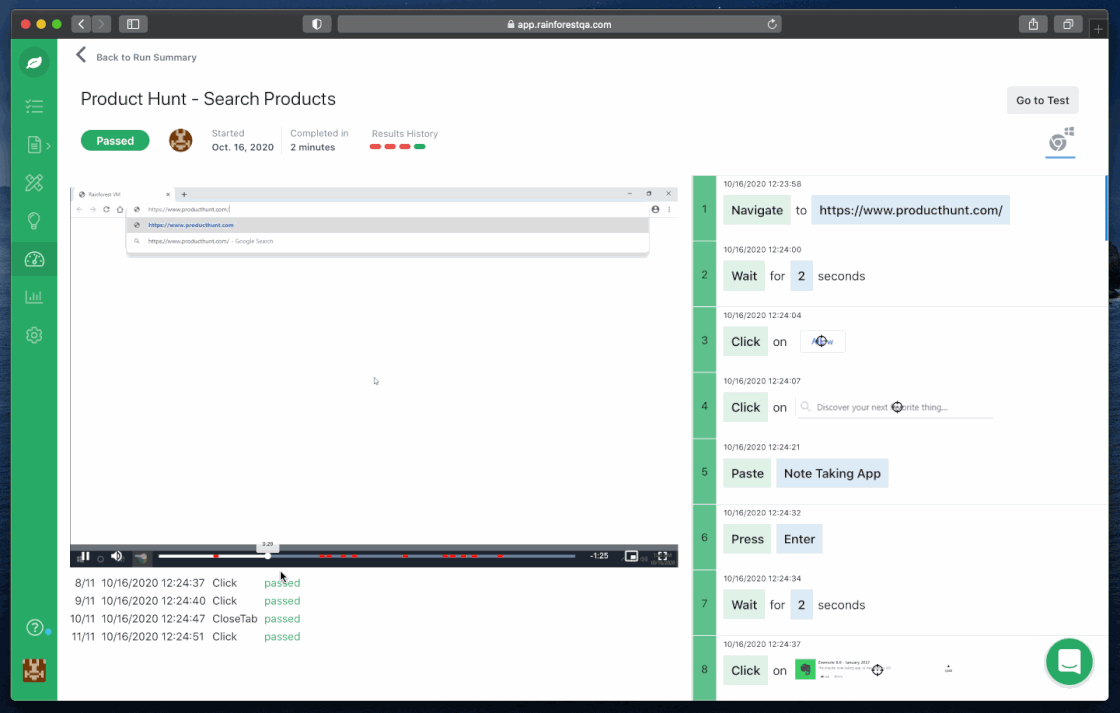
Task: Open the bar chart analytics sidebar icon
Action: click(x=34, y=296)
